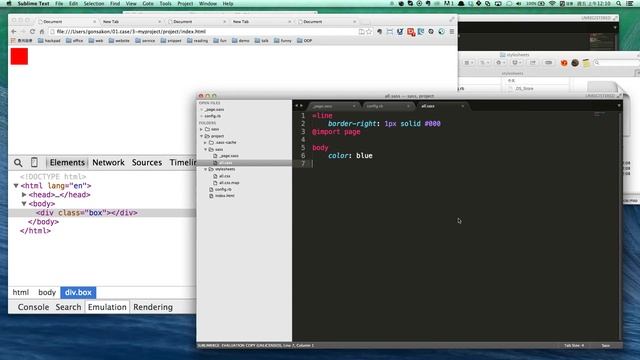Open Notification Center icon in menu bar

click(x=630, y=4)
